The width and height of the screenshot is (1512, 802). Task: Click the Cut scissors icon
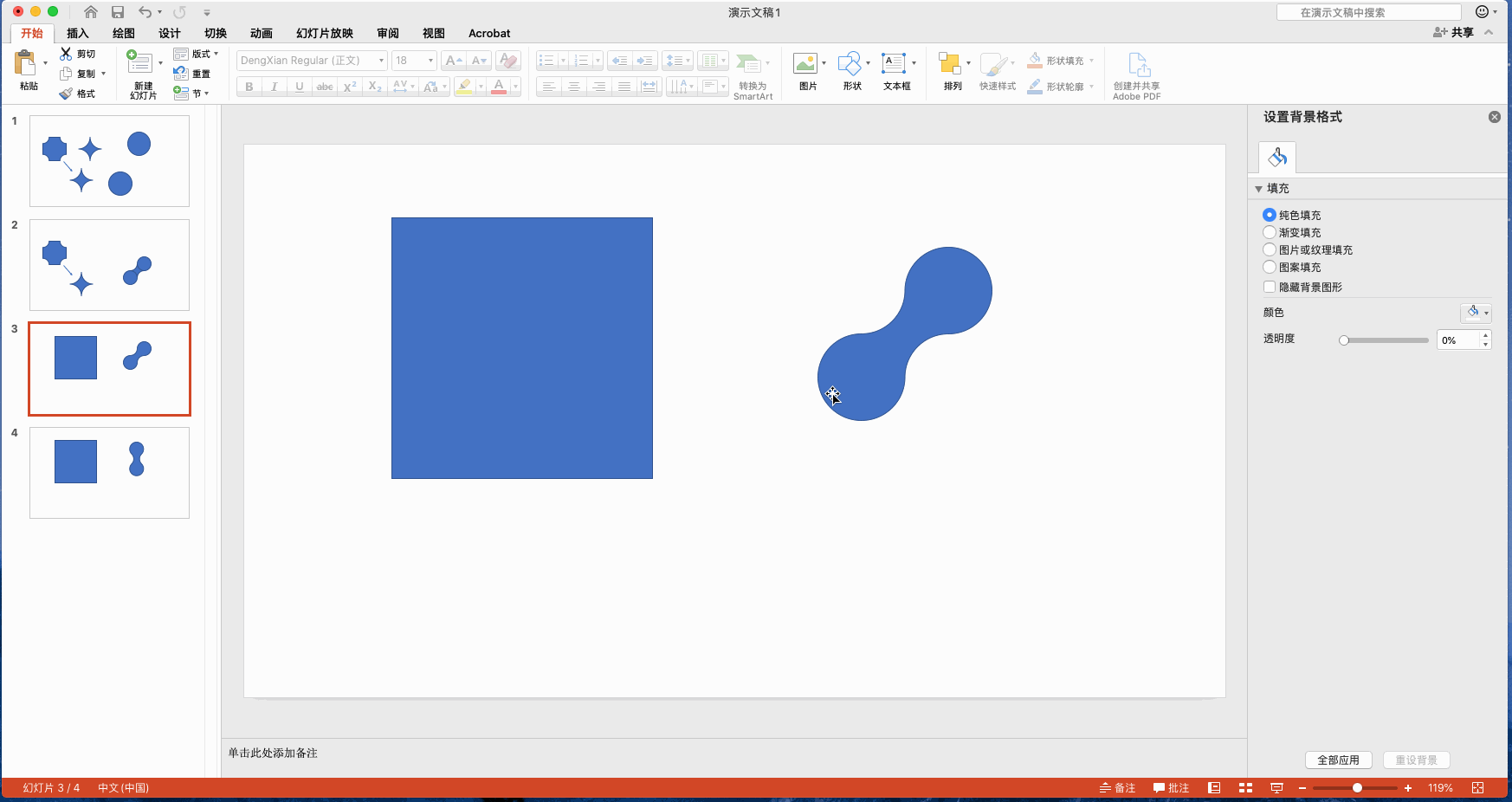tap(66, 54)
